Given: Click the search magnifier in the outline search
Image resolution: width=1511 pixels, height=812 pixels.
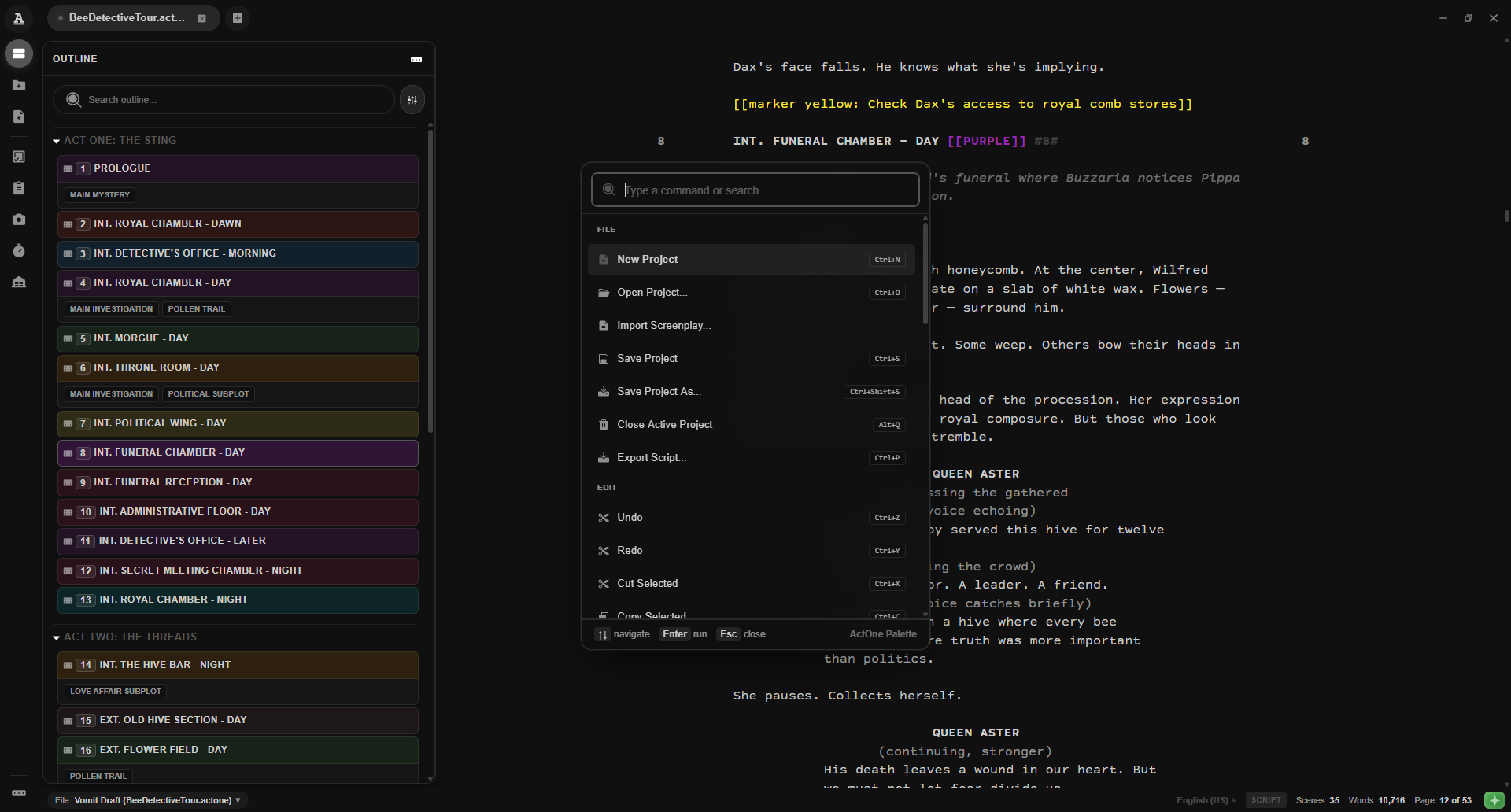Looking at the screenshot, I should (x=73, y=100).
